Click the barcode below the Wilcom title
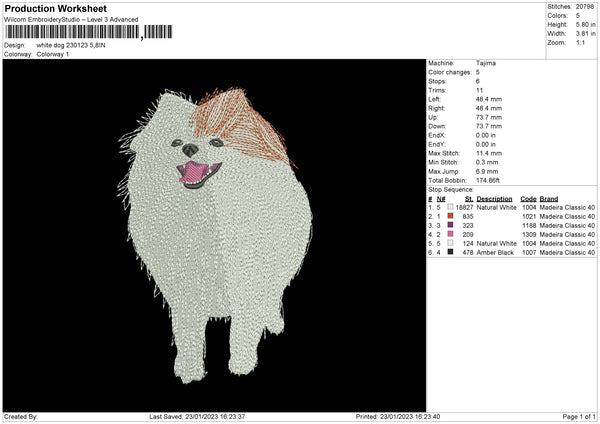The image size is (600, 424). pyautogui.click(x=72, y=34)
